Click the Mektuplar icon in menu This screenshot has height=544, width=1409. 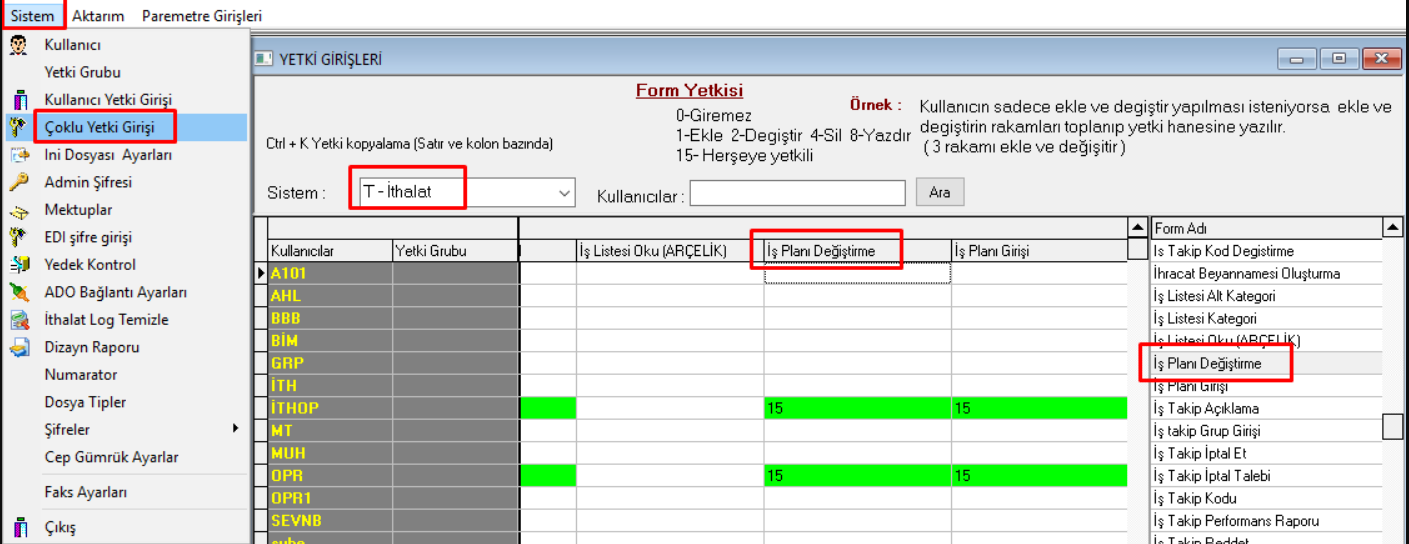tap(18, 211)
